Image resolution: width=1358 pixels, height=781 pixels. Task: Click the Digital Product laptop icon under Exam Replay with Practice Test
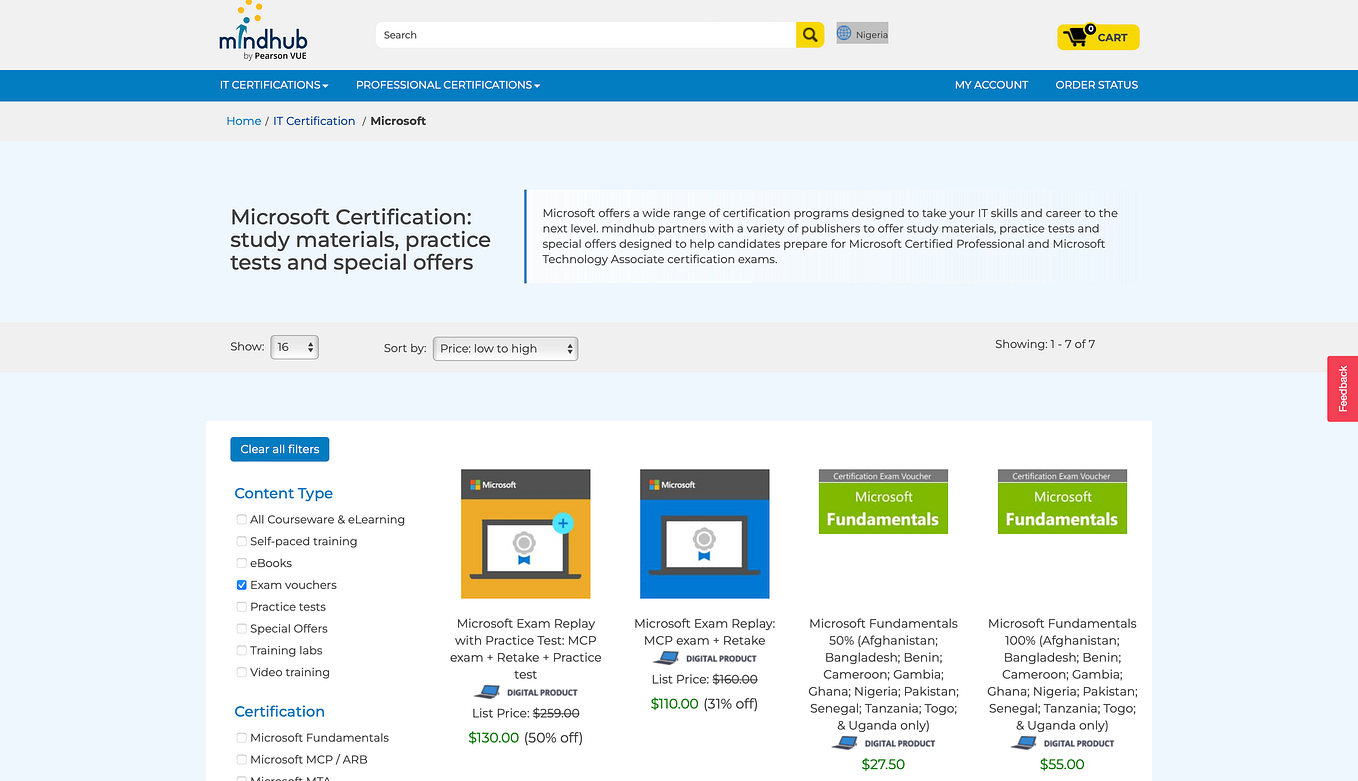pyautogui.click(x=487, y=692)
